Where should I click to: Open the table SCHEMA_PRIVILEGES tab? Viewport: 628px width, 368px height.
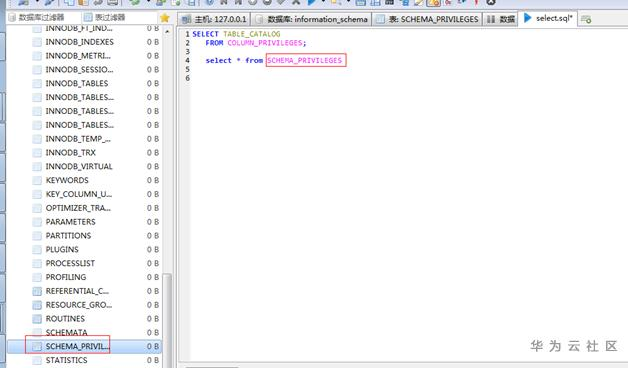point(427,19)
